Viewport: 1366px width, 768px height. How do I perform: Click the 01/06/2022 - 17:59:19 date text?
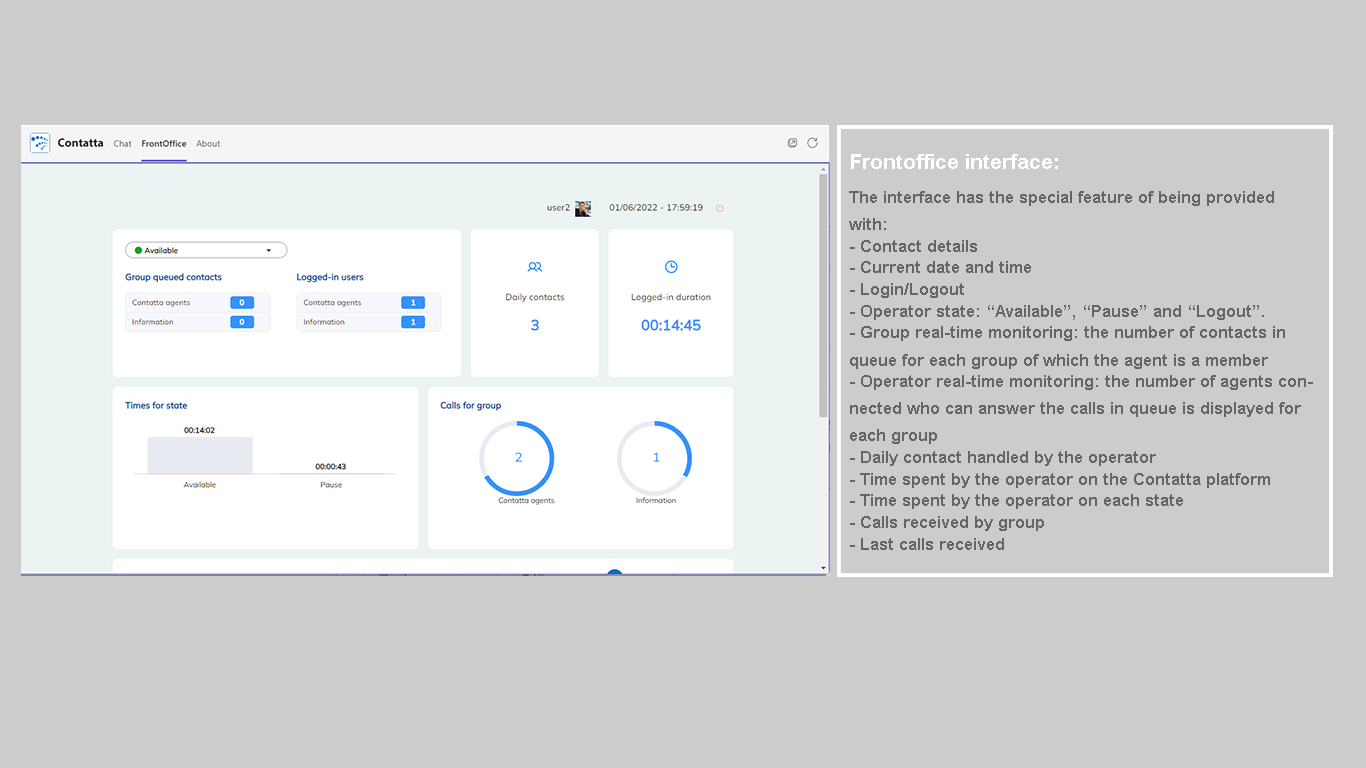click(656, 208)
